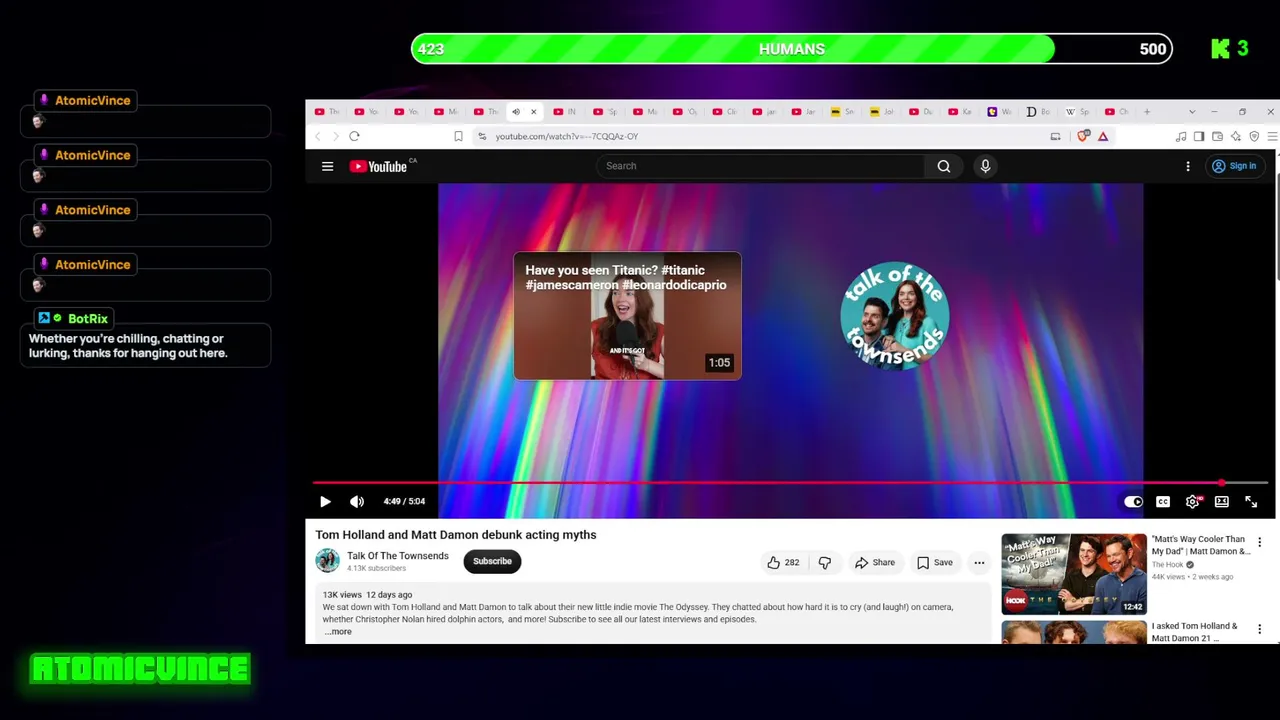Click the youtube.com address bar URL
Screen dimensions: 1280x720
coord(566,136)
